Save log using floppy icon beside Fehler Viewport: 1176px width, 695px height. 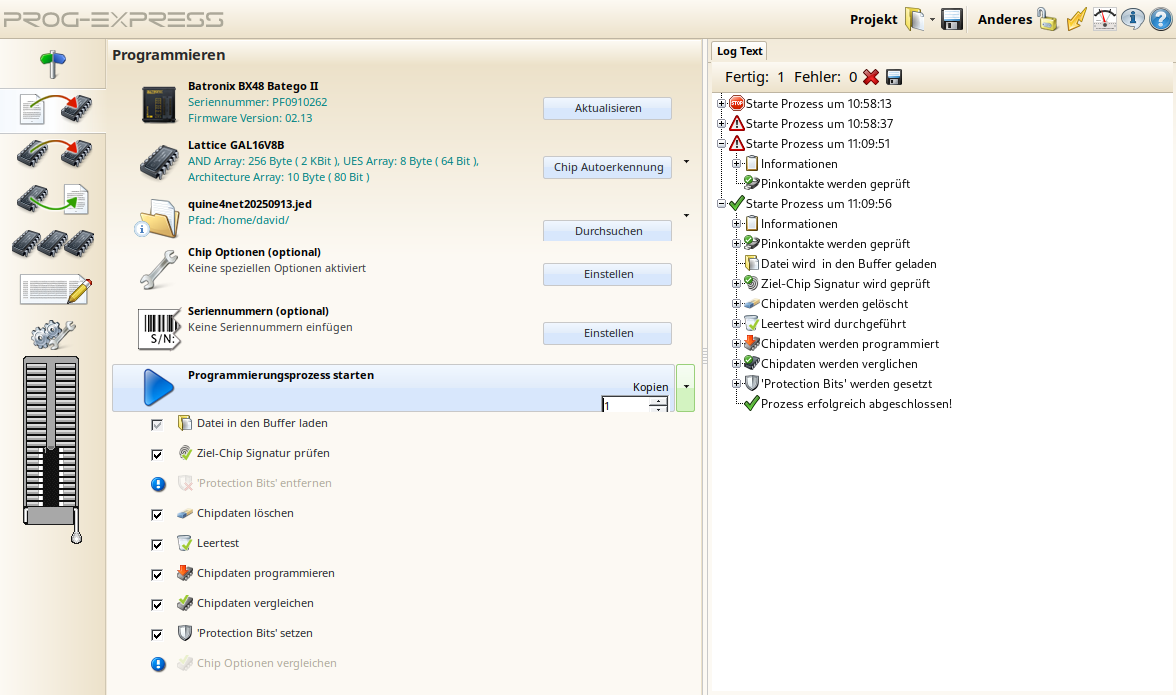coord(894,77)
